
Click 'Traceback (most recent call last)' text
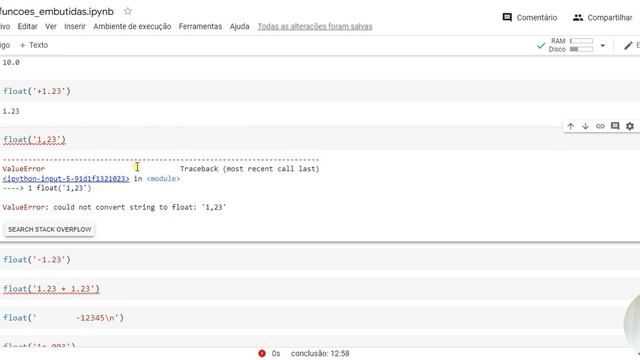click(x=250, y=169)
